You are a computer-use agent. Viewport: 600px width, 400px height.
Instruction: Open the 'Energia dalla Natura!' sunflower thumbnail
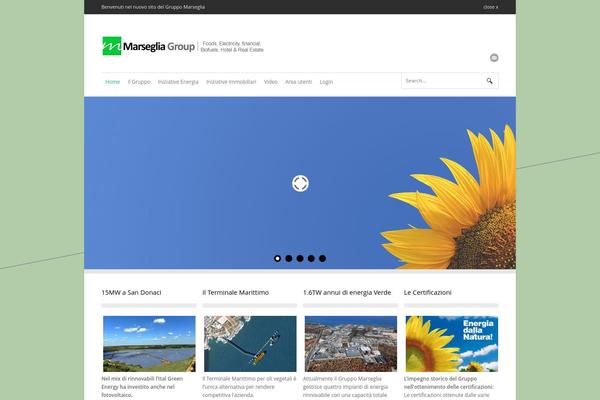[452, 344]
